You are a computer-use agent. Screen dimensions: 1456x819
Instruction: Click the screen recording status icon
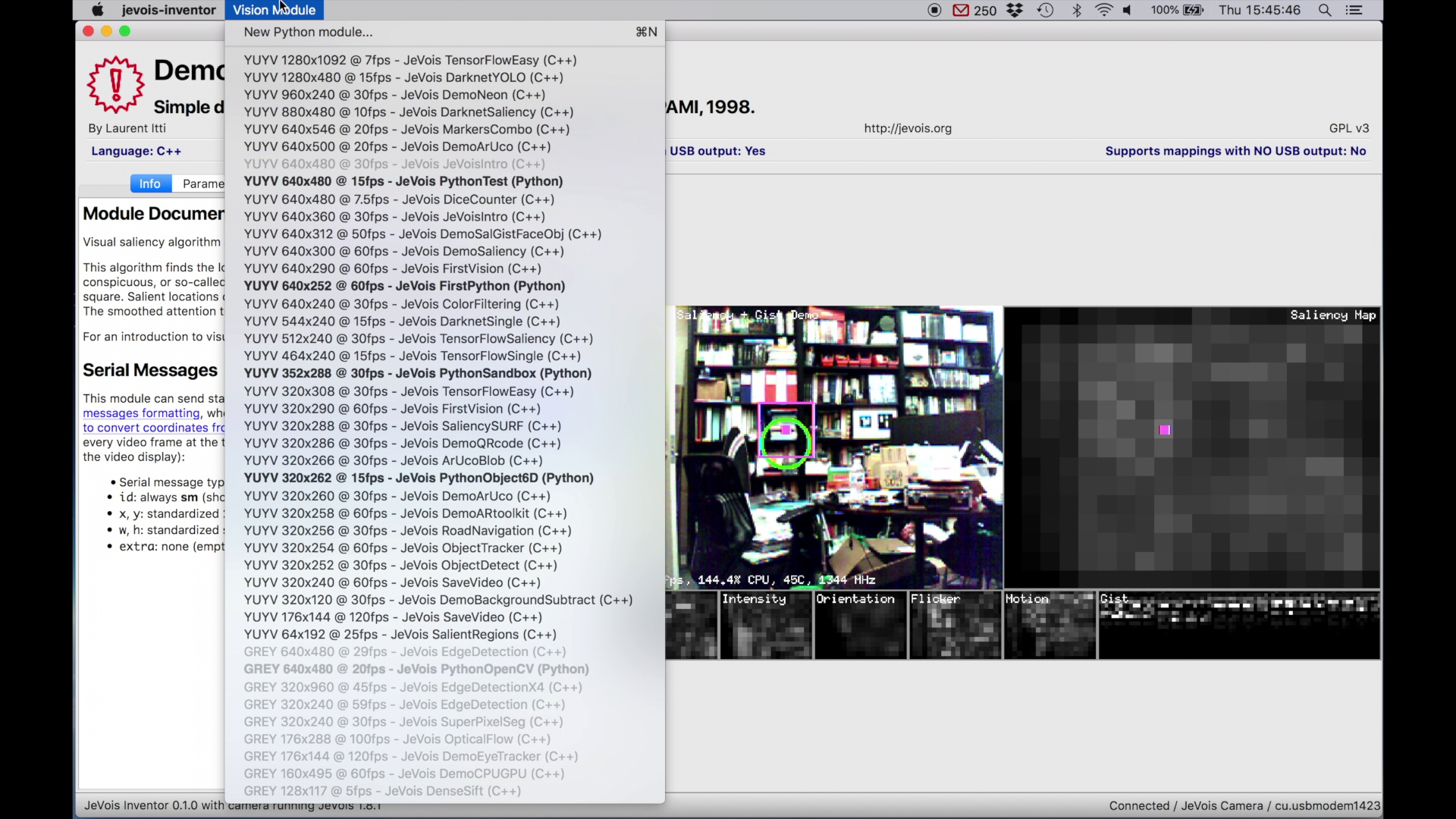[x=934, y=10]
